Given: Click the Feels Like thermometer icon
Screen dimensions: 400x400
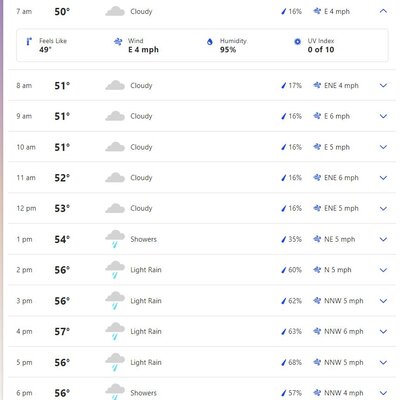Looking at the screenshot, I should pos(29,42).
